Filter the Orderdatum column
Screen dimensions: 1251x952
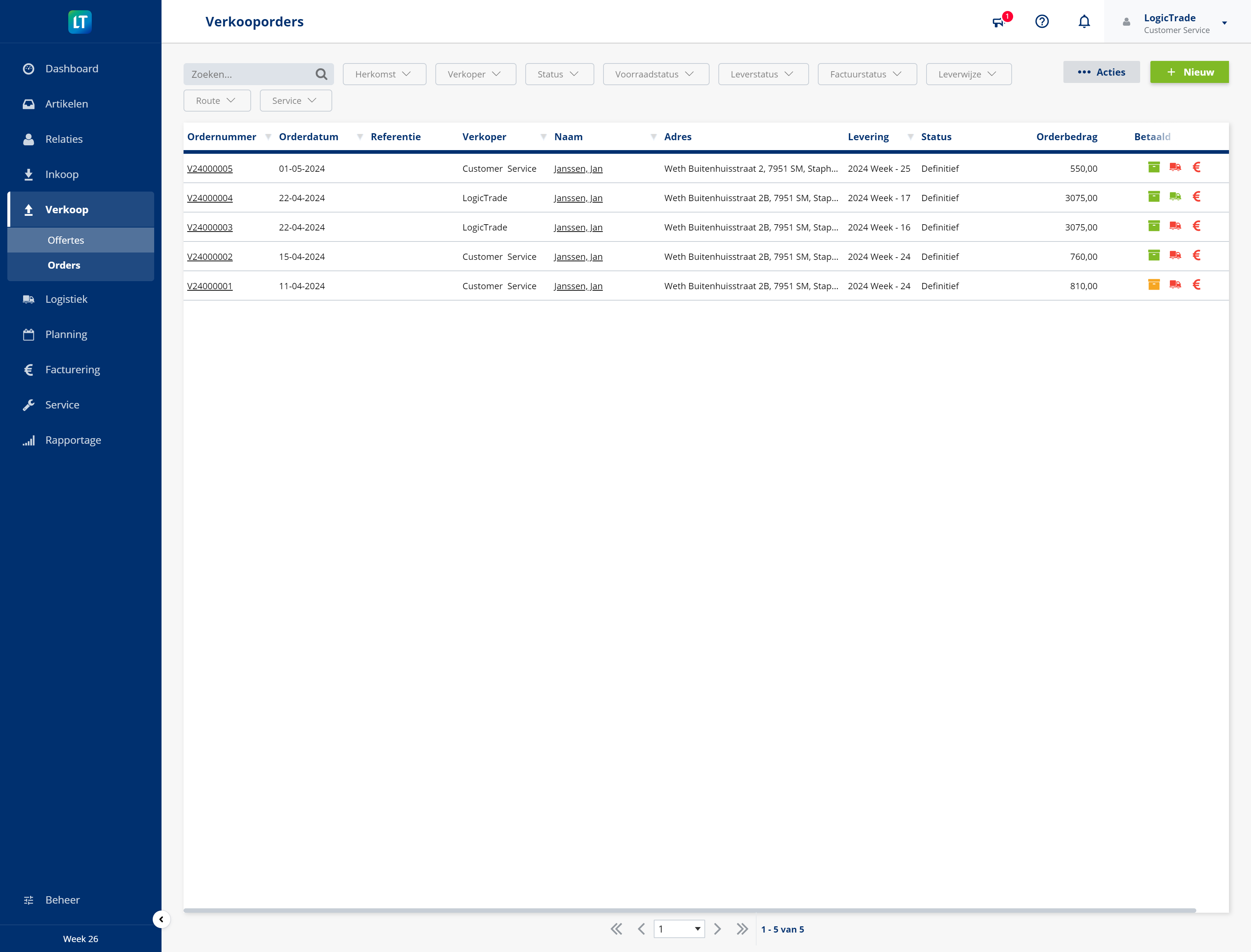click(x=360, y=137)
